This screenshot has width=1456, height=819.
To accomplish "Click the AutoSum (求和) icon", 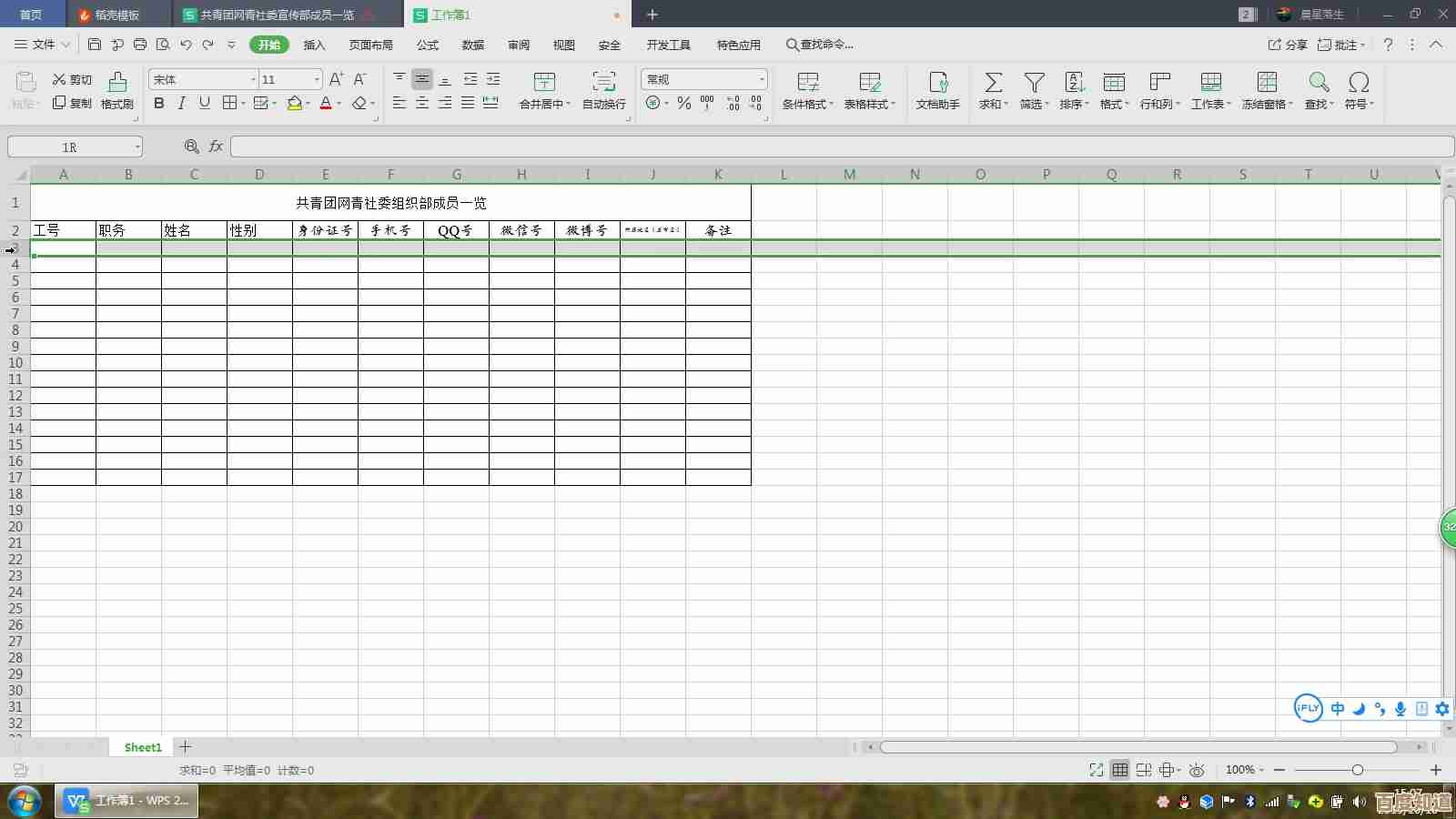I will tap(993, 83).
